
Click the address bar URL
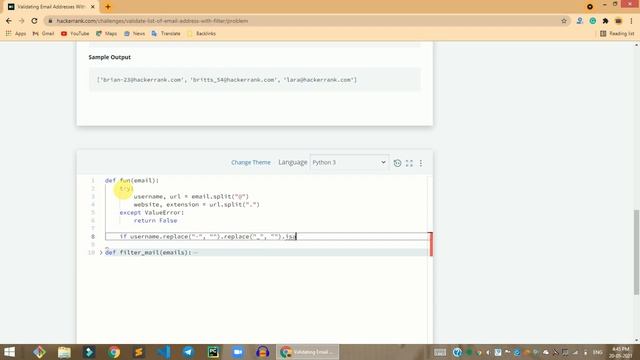click(152, 21)
